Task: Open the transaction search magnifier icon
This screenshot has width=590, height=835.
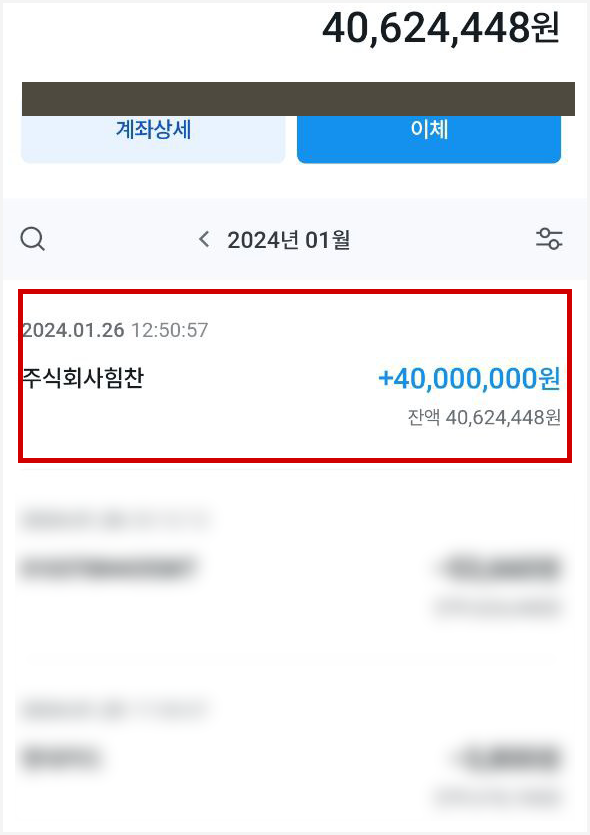Action: (32, 239)
